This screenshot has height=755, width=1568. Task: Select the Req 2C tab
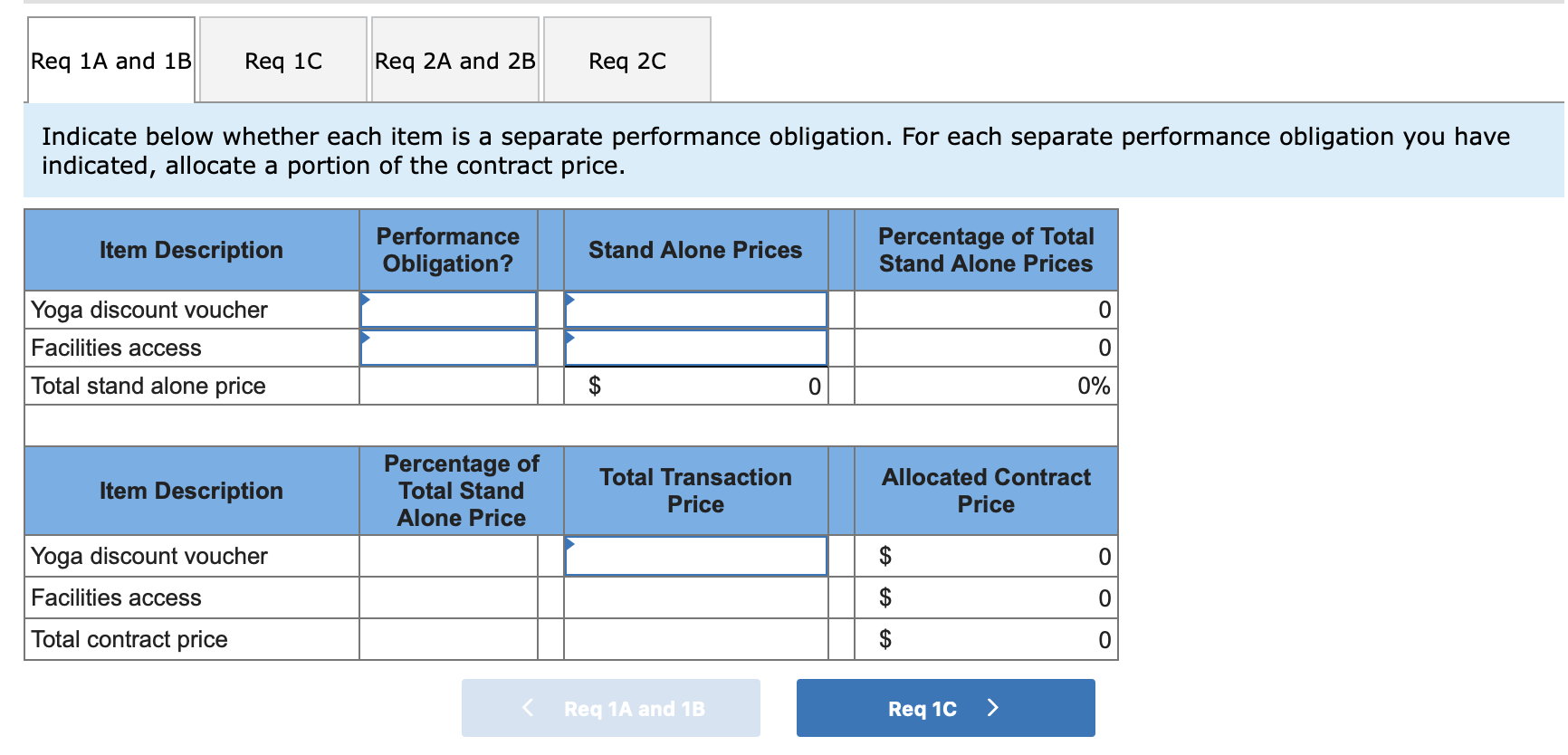tap(626, 61)
